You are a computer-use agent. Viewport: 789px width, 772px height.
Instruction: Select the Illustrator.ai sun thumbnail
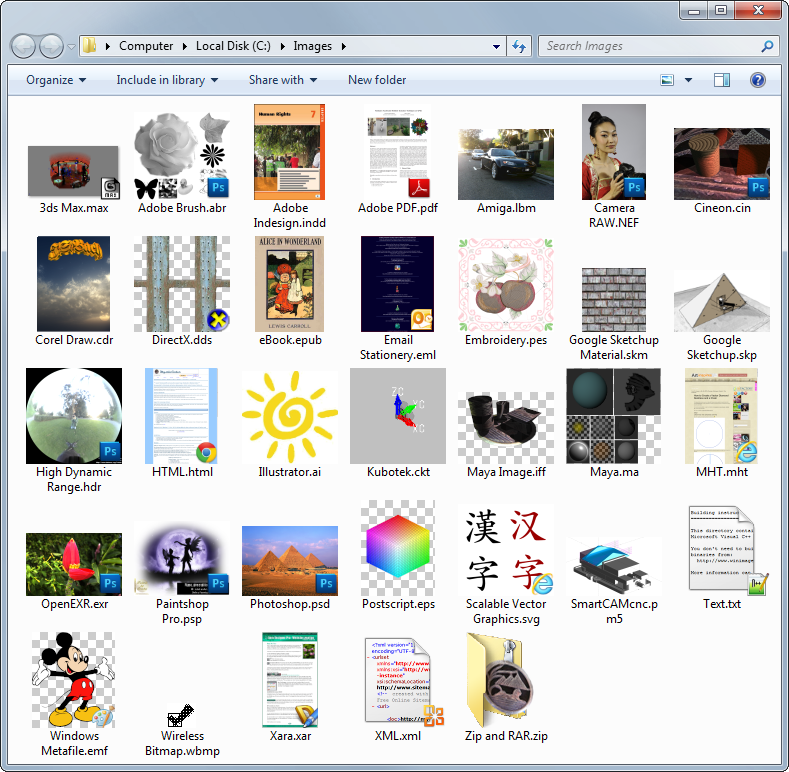click(x=289, y=417)
